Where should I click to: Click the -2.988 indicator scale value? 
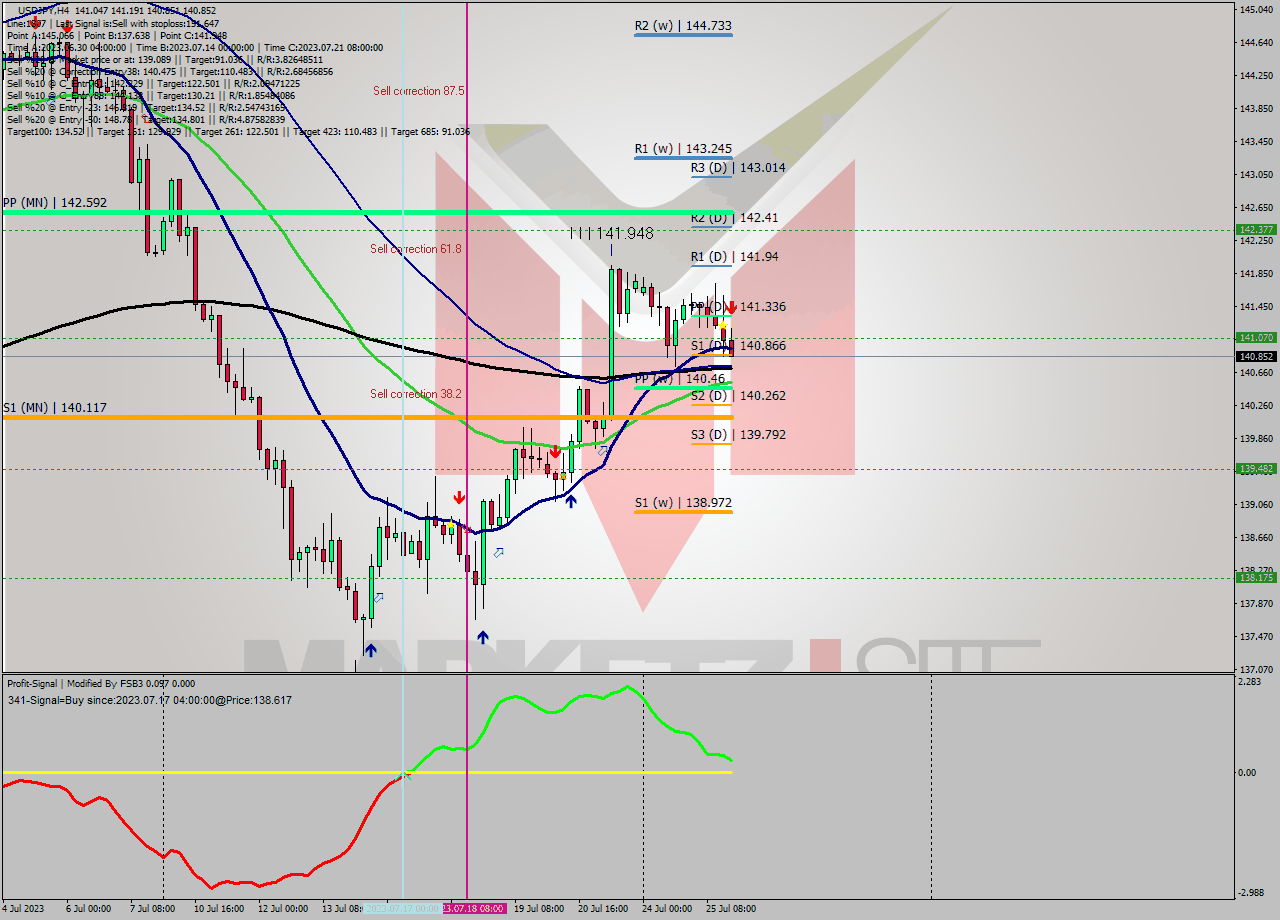pos(1250,893)
